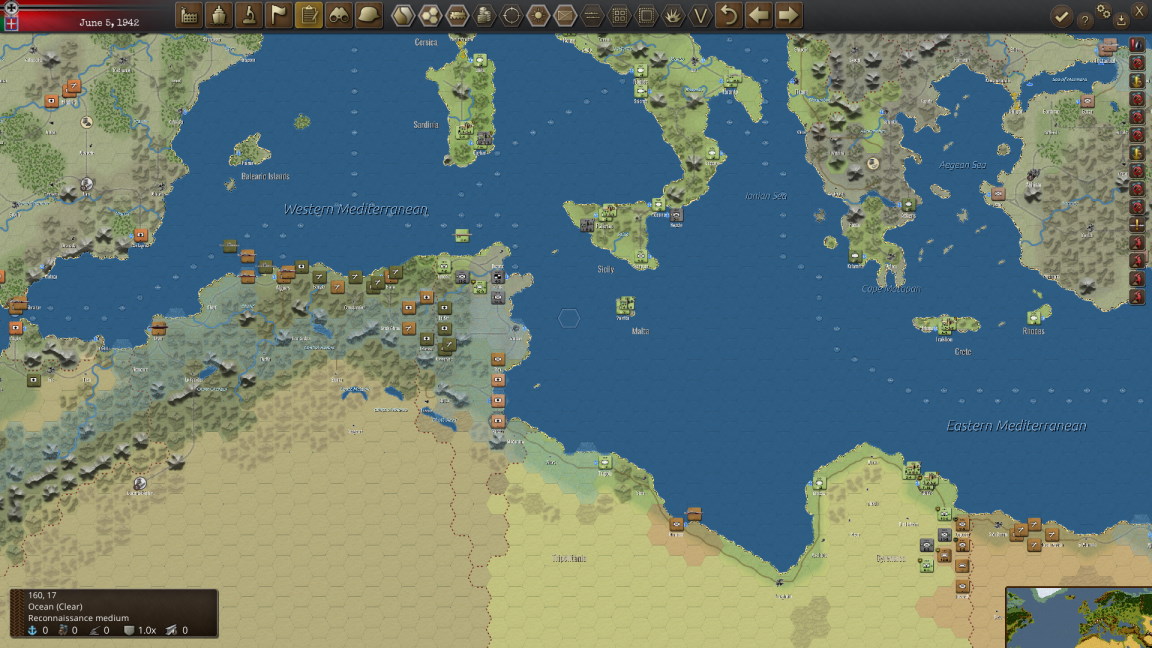Toggle the crosshair target overlay
The width and height of the screenshot is (1152, 648).
pos(511,15)
